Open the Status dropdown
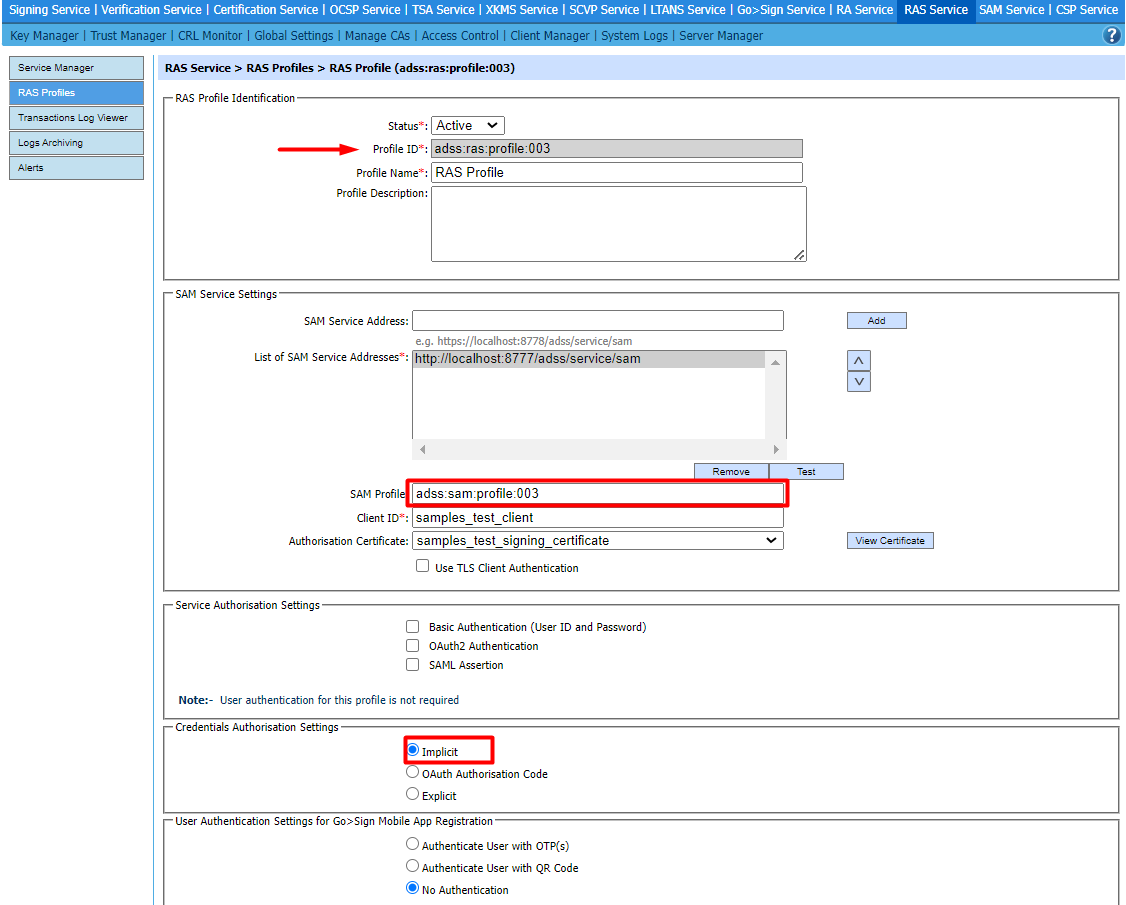This screenshot has width=1126, height=905. coord(468,126)
